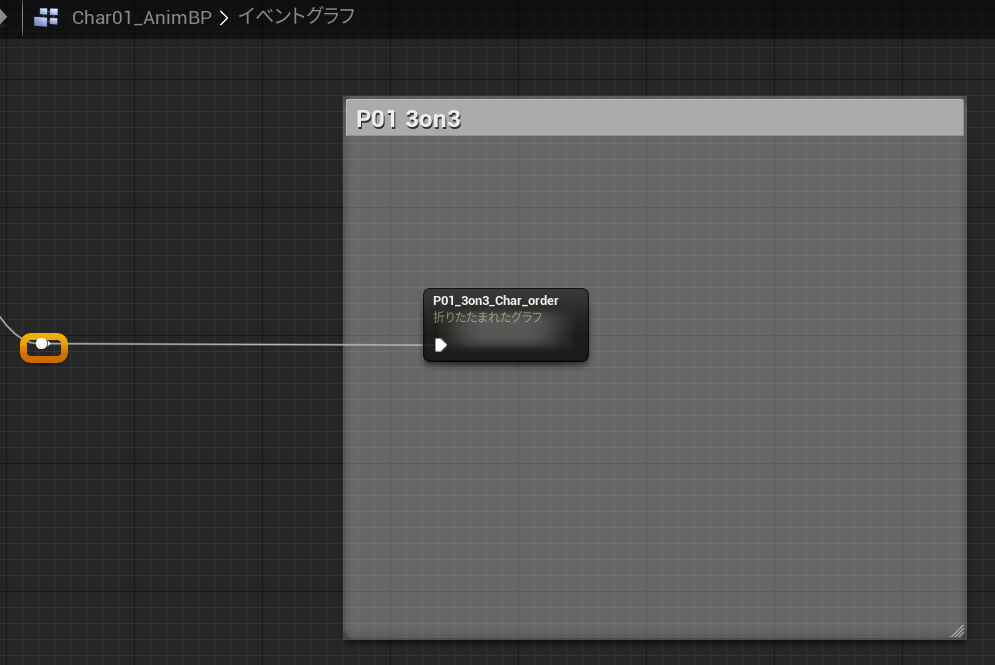Select the orange-highlighted reroute node
Viewport: 995px width, 665px height.
click(x=44, y=347)
